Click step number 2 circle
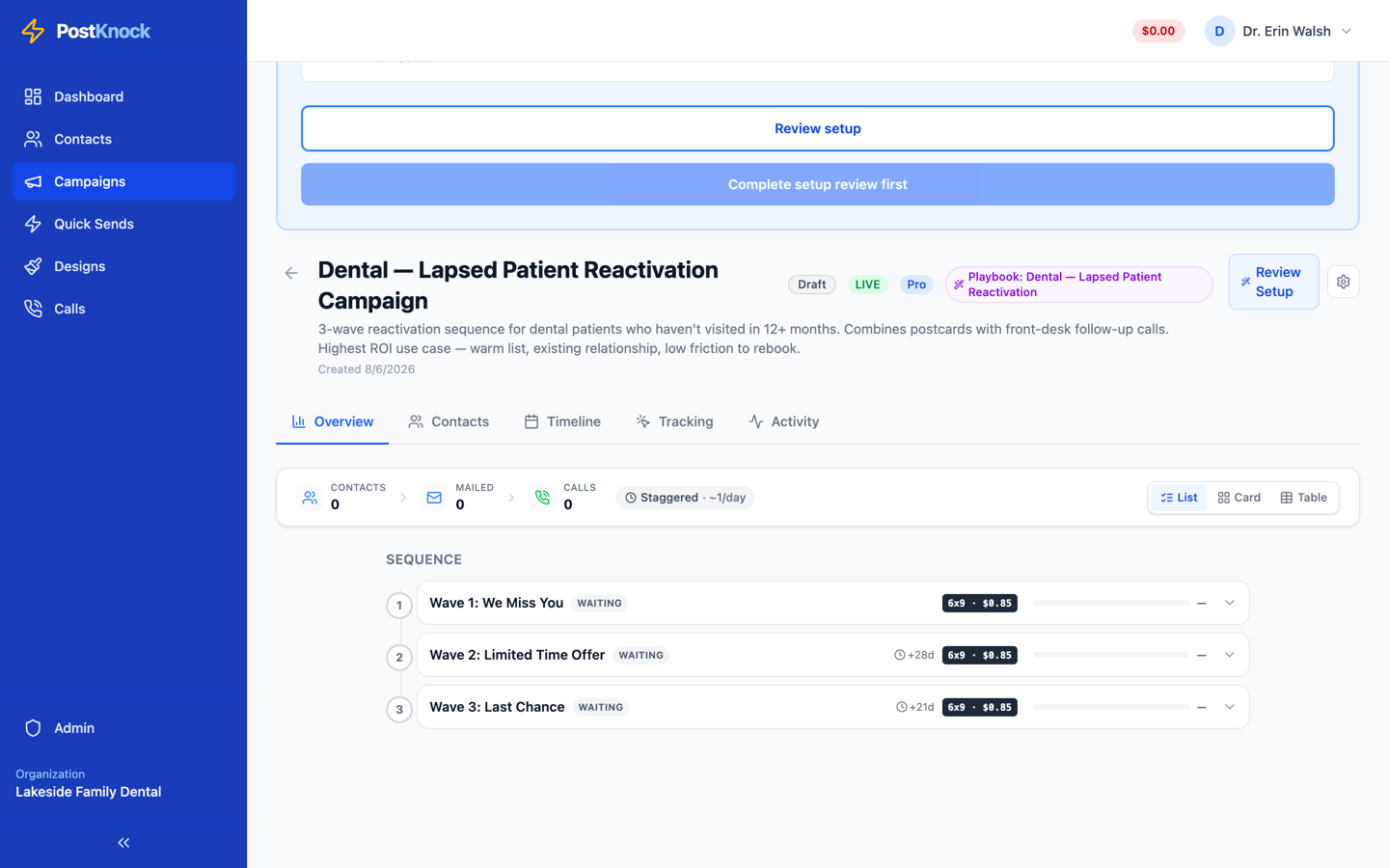 (x=399, y=658)
